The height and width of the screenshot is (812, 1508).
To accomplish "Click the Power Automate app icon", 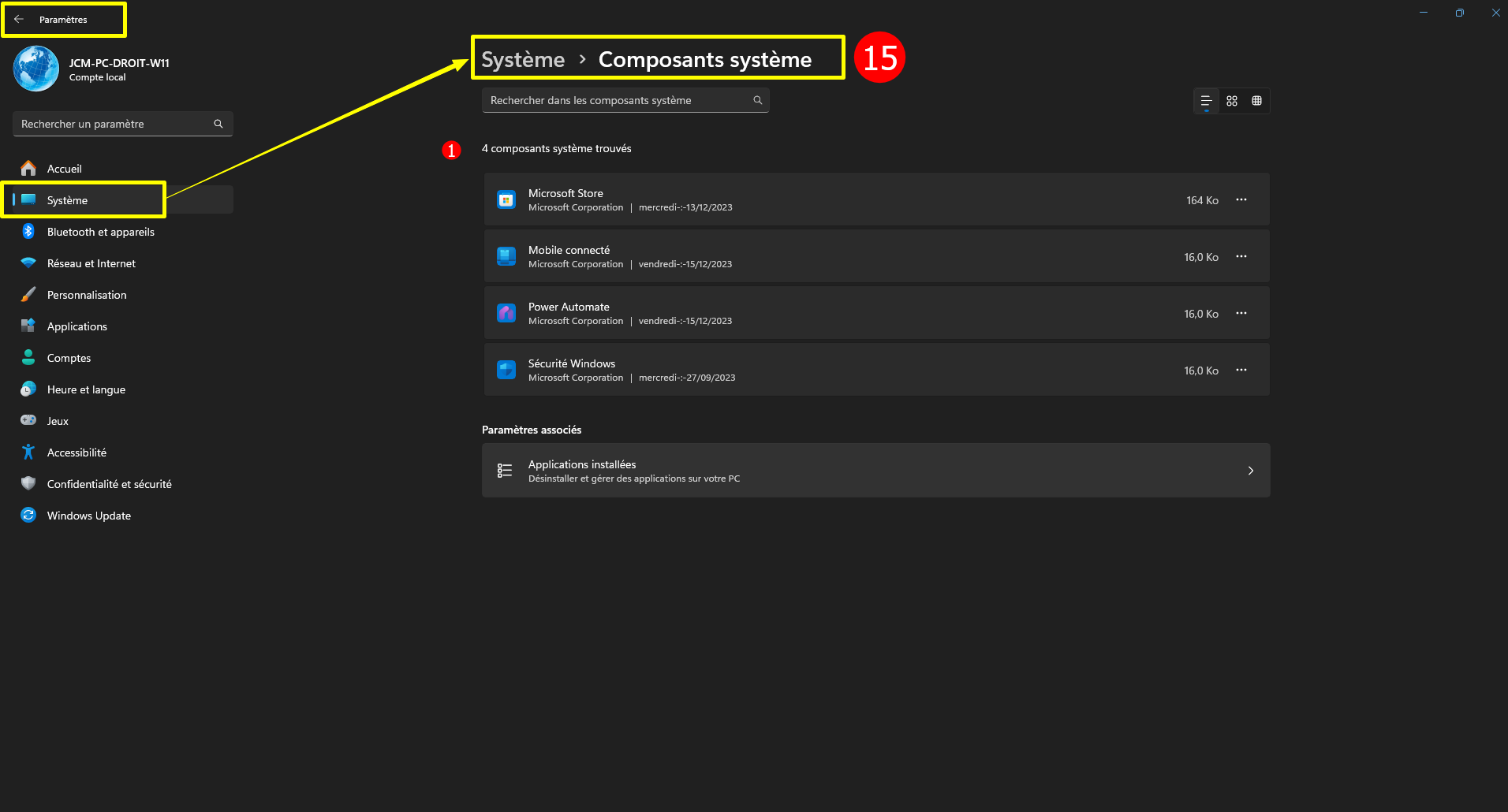I will 506,313.
